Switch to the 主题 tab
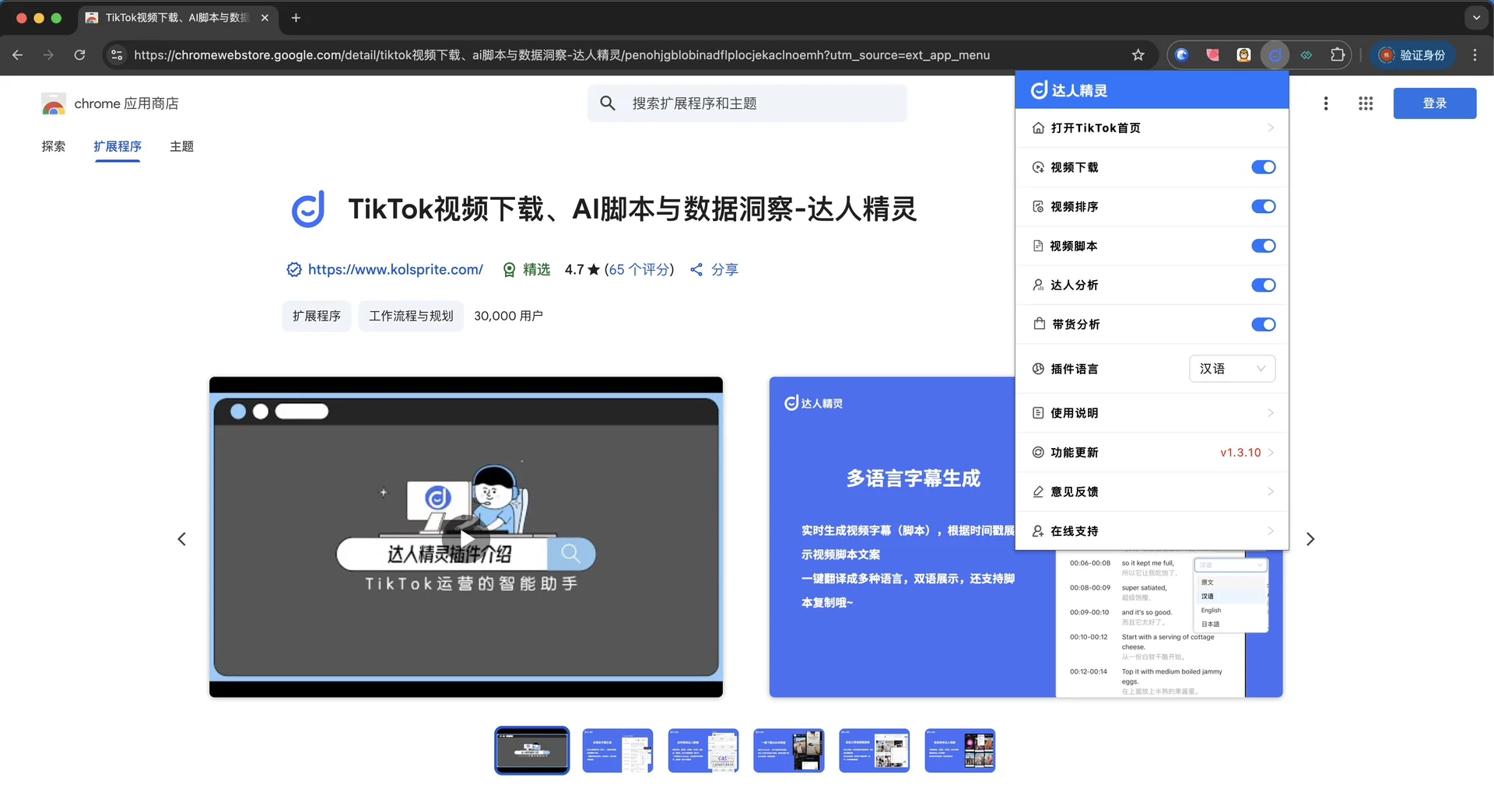The width and height of the screenshot is (1494, 812). pyautogui.click(x=181, y=146)
